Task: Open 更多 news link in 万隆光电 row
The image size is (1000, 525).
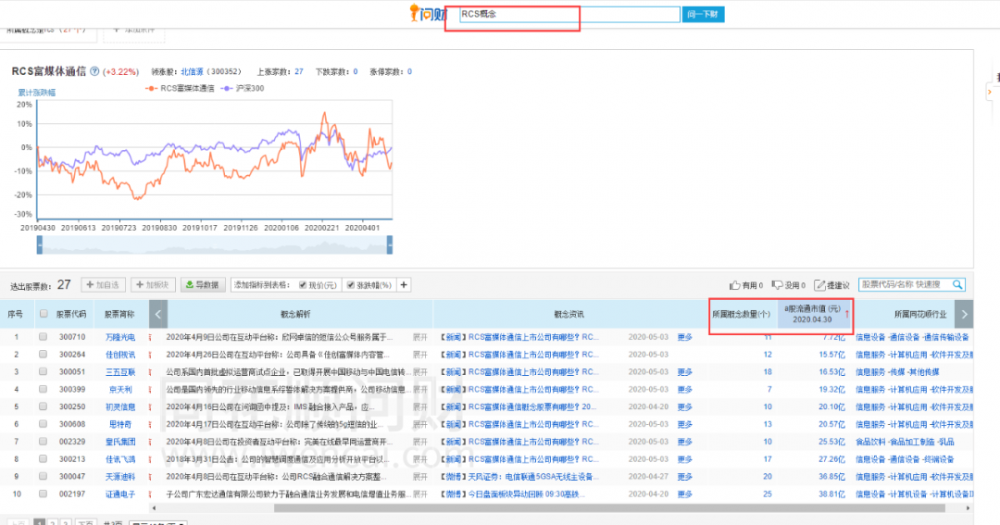Action: pyautogui.click(x=685, y=337)
